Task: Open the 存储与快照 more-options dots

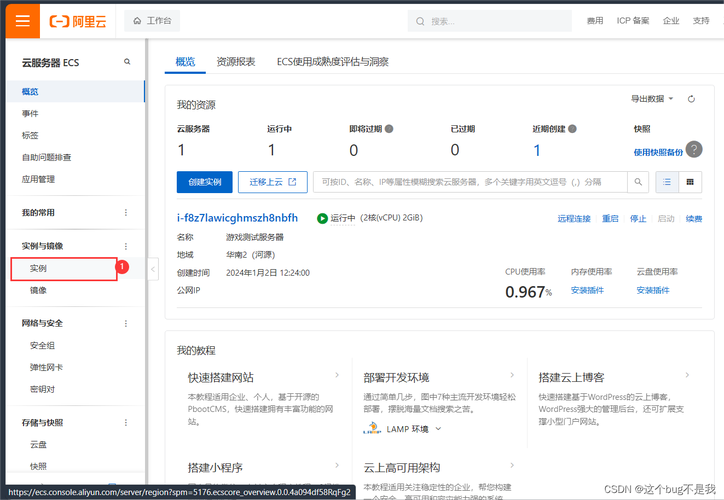Action: click(126, 422)
